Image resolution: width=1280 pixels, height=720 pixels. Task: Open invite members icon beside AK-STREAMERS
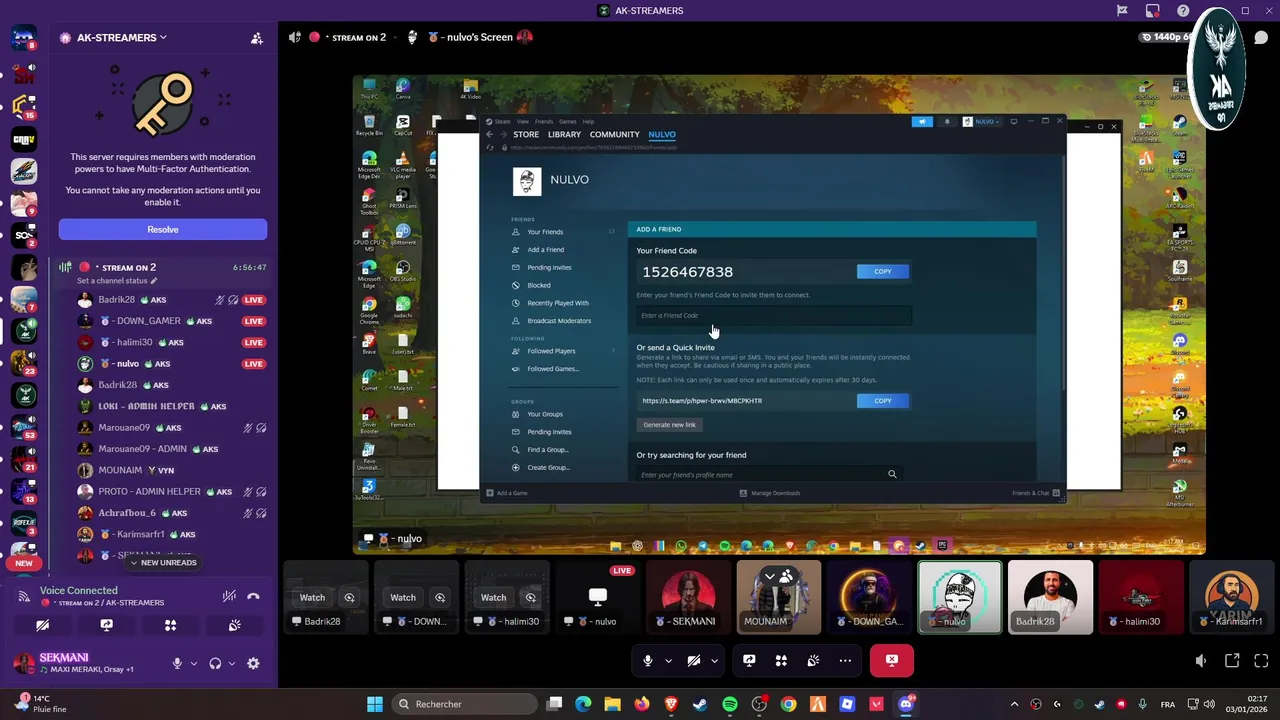click(x=257, y=38)
